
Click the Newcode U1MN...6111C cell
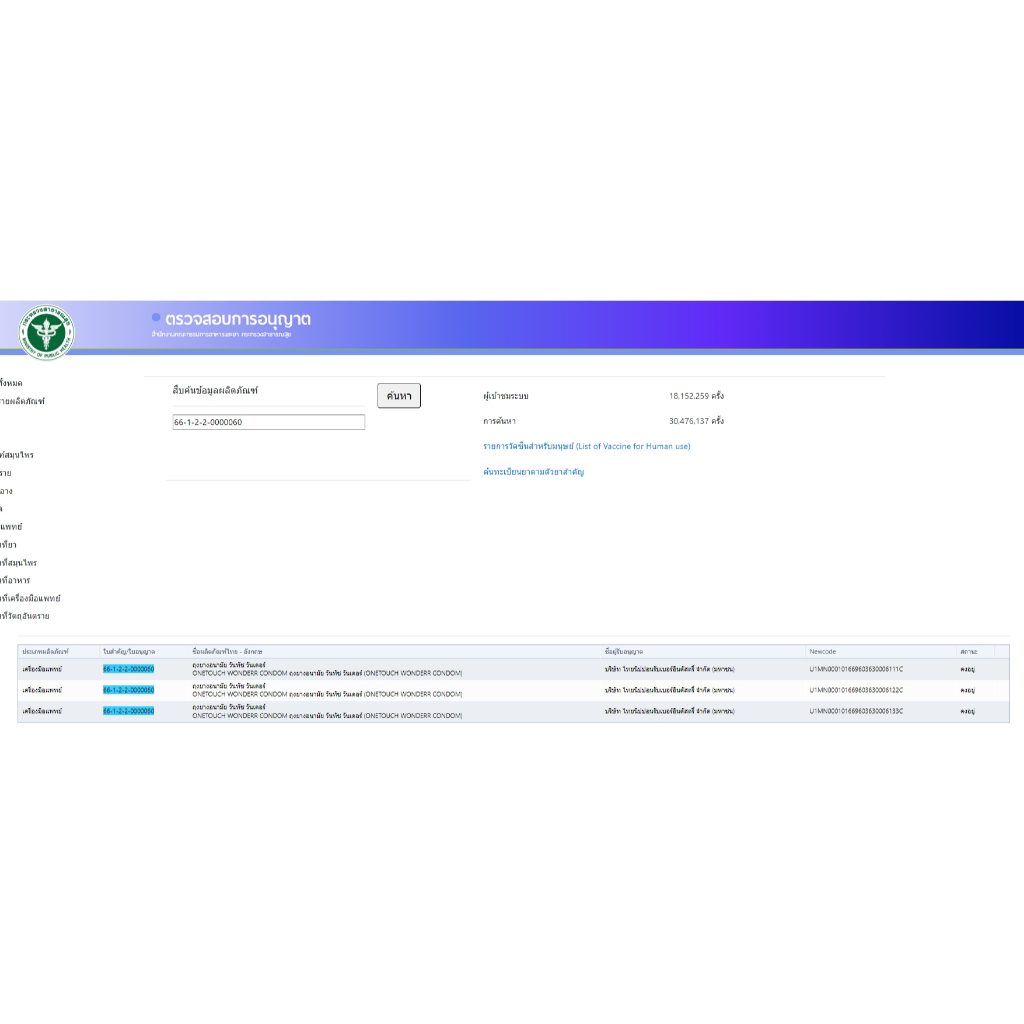856,669
